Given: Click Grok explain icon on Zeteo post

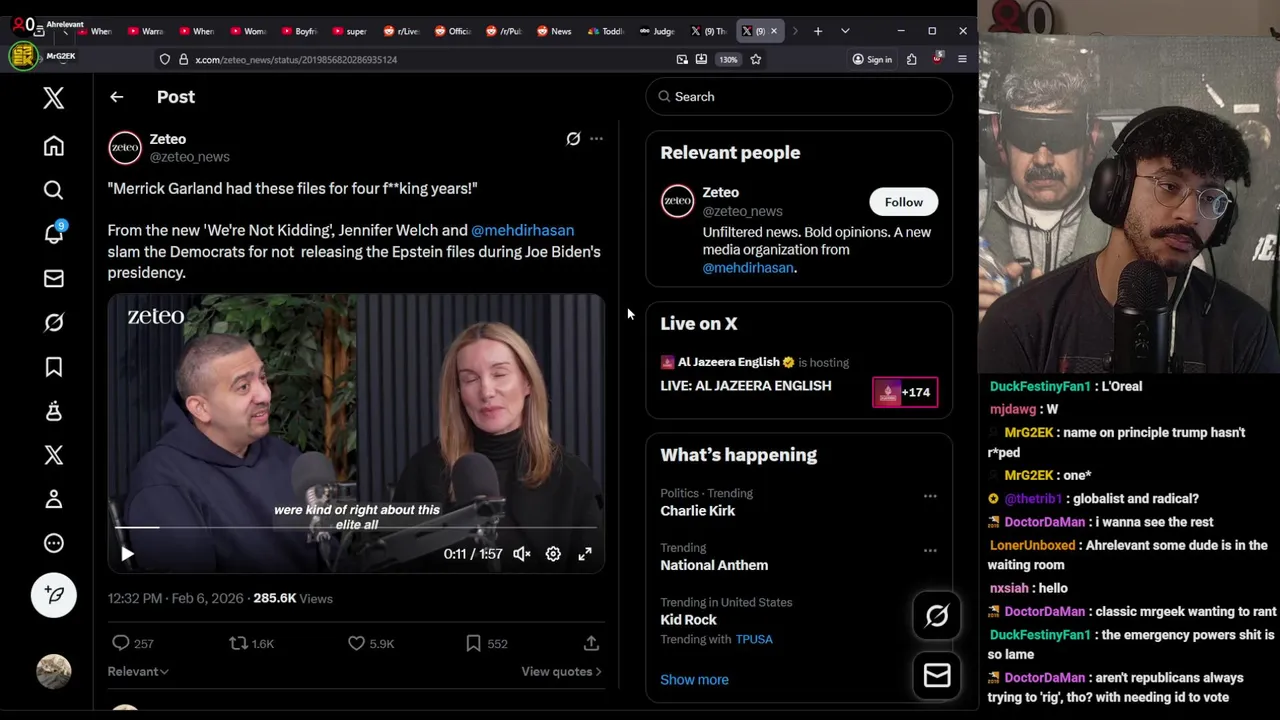Looking at the screenshot, I should pyautogui.click(x=573, y=139).
